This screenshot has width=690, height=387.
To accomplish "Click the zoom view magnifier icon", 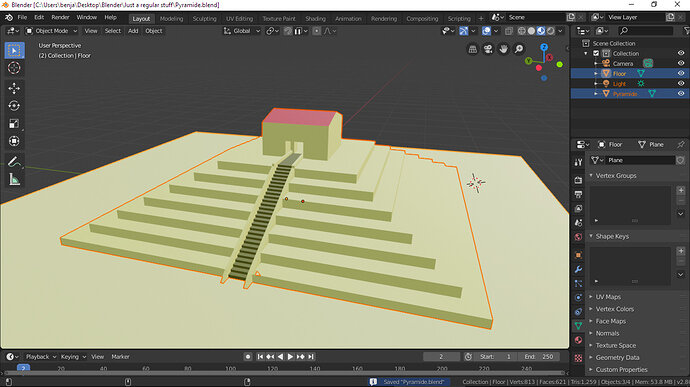I will [x=519, y=49].
